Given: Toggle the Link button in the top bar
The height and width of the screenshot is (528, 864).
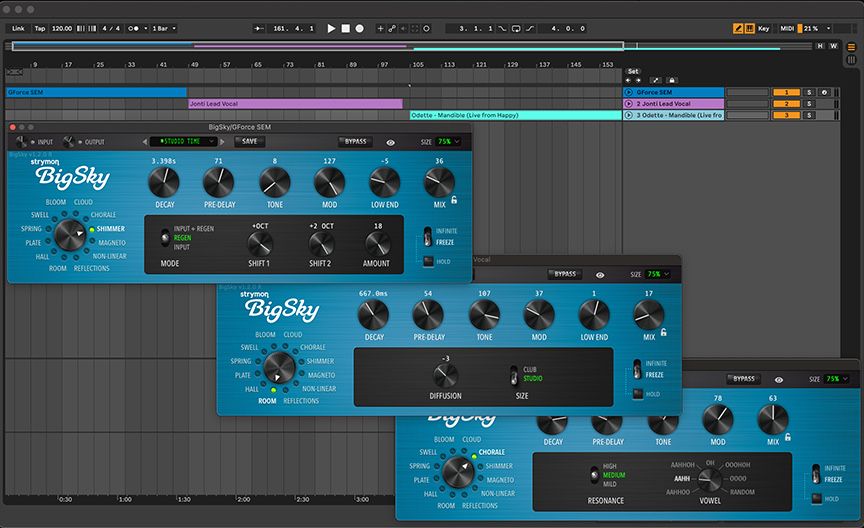Looking at the screenshot, I should pyautogui.click(x=18, y=28).
